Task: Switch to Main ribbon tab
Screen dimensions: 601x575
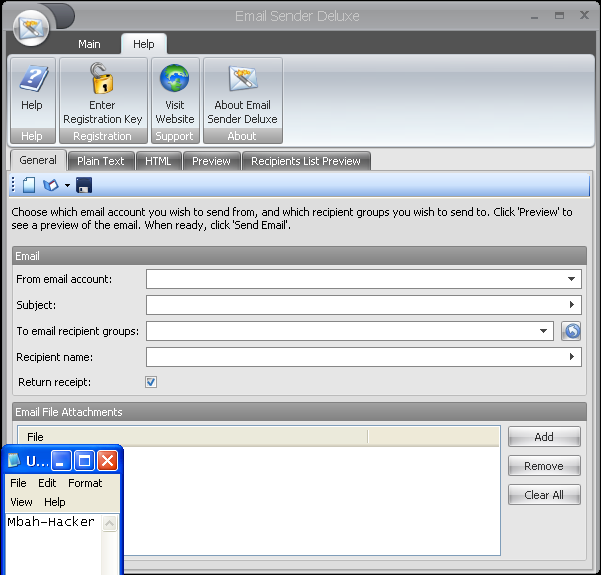Action: pos(89,44)
